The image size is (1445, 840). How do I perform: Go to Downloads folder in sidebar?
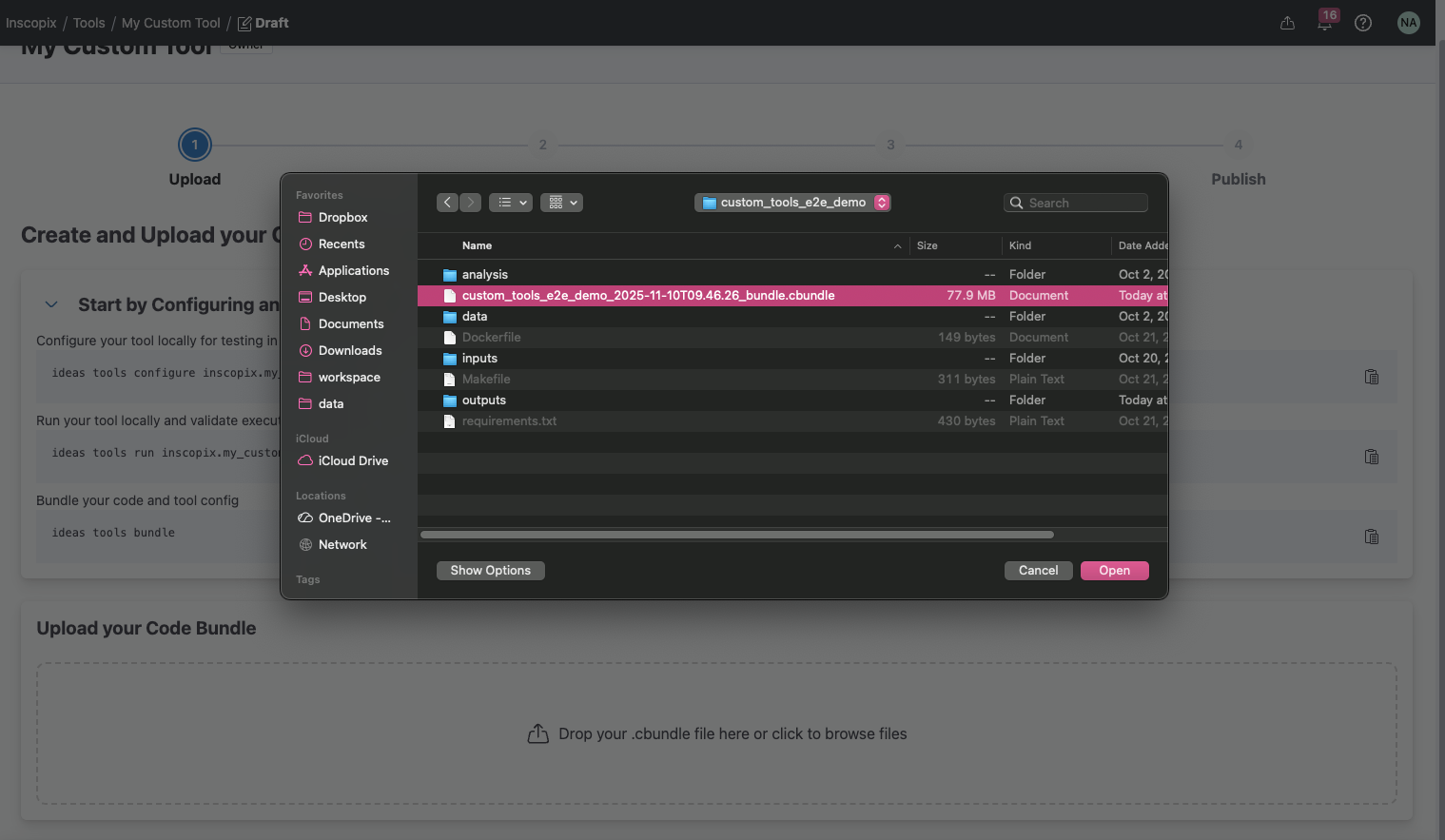click(x=349, y=351)
